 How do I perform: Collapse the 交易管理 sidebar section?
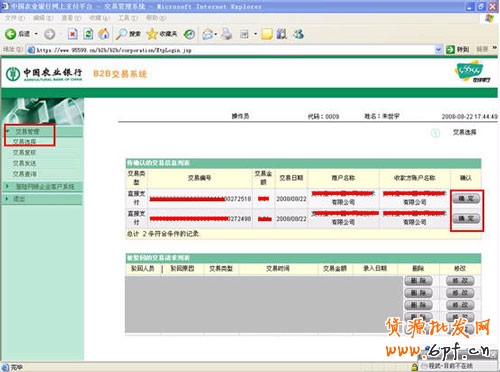7,131
